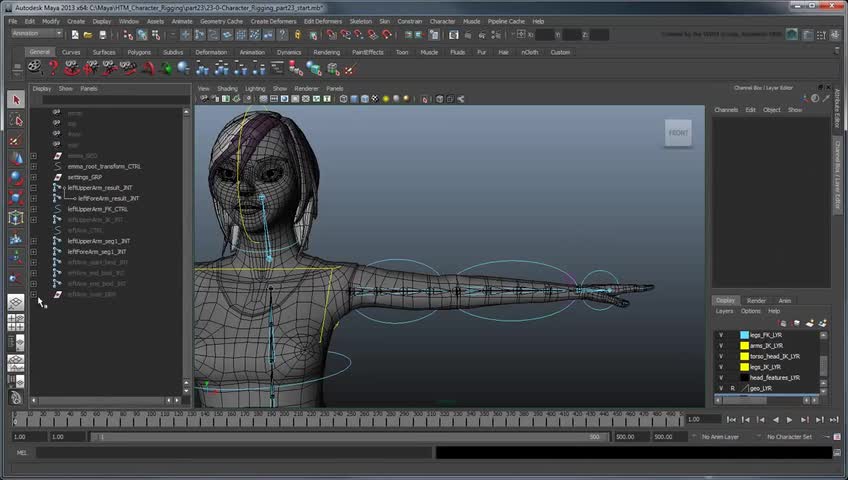Viewport: 848px width, 480px height.
Task: Switch to the Rendering shelf tab
Action: 326,52
